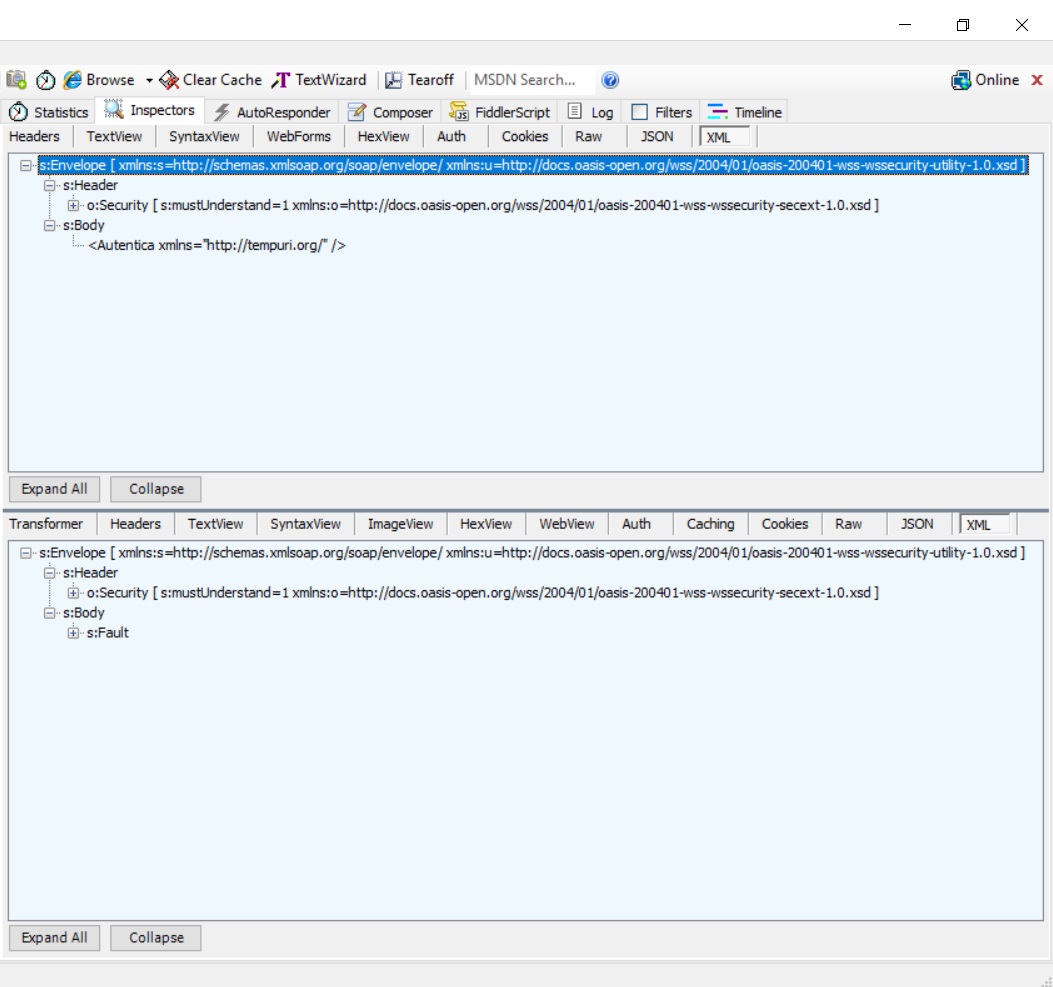Select request HexView tab
1053x987 pixels.
(x=383, y=136)
